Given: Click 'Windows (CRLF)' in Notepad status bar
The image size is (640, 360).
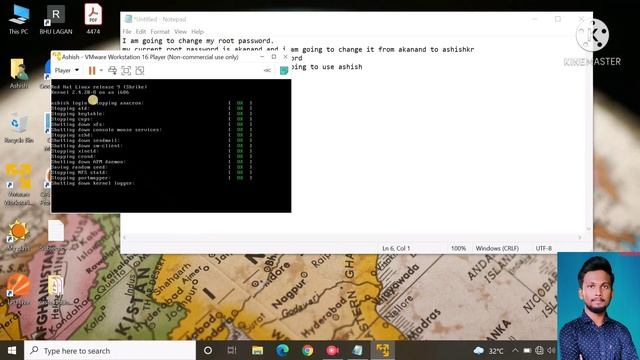Looking at the screenshot, I should (x=497, y=248).
